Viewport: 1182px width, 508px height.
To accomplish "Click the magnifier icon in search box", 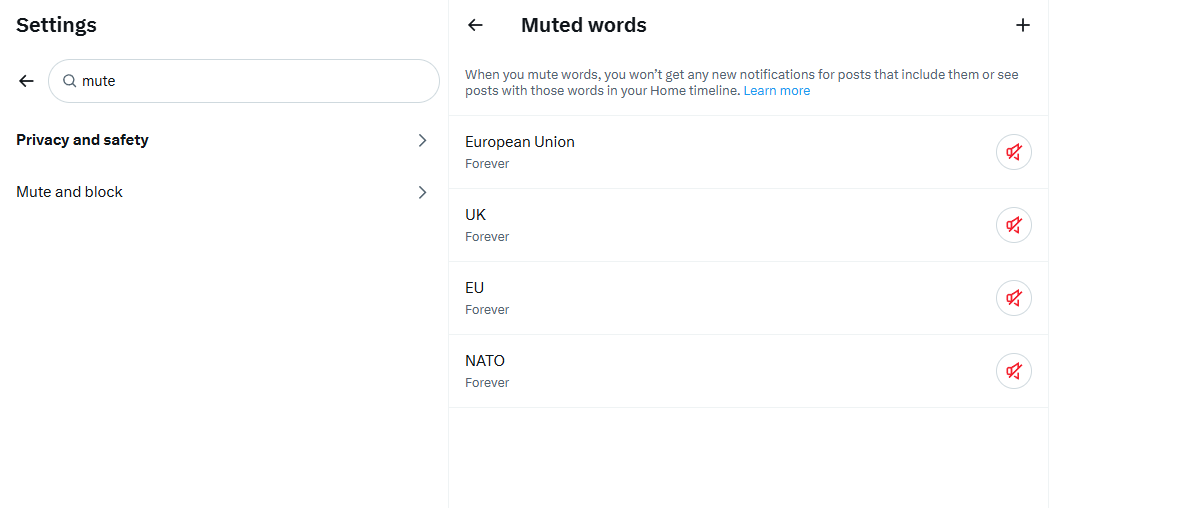I will [x=69, y=81].
